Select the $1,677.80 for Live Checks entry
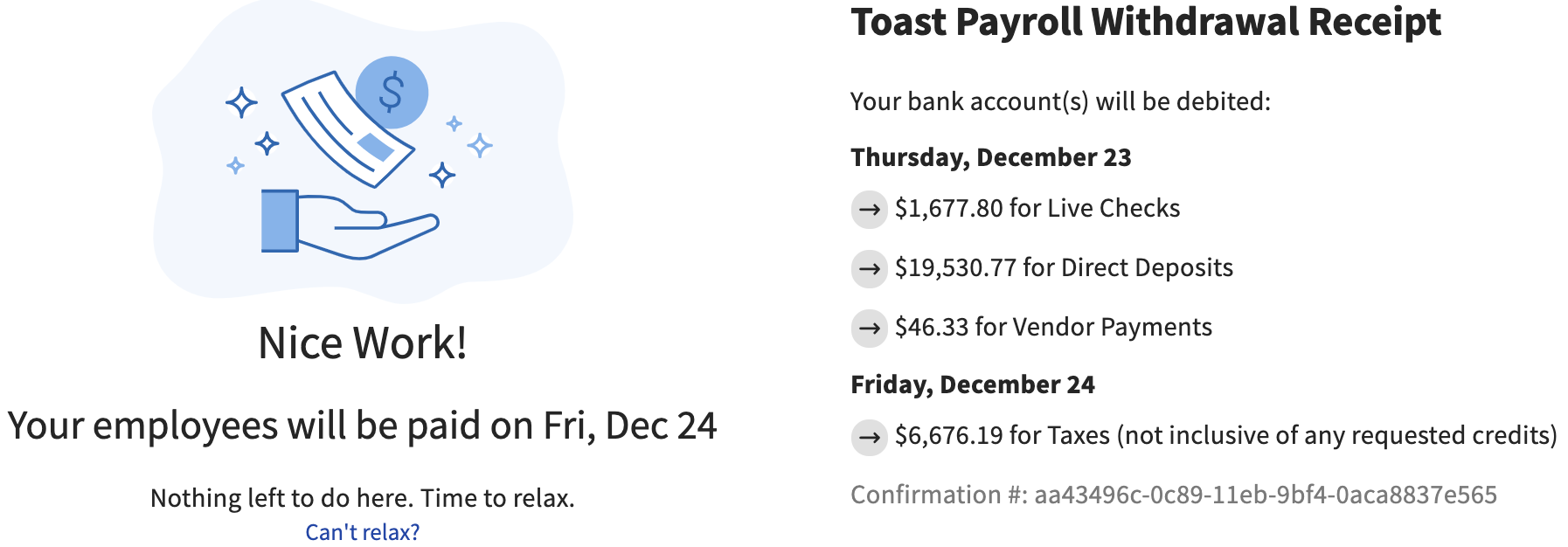This screenshot has width=1568, height=547. coord(1037,209)
